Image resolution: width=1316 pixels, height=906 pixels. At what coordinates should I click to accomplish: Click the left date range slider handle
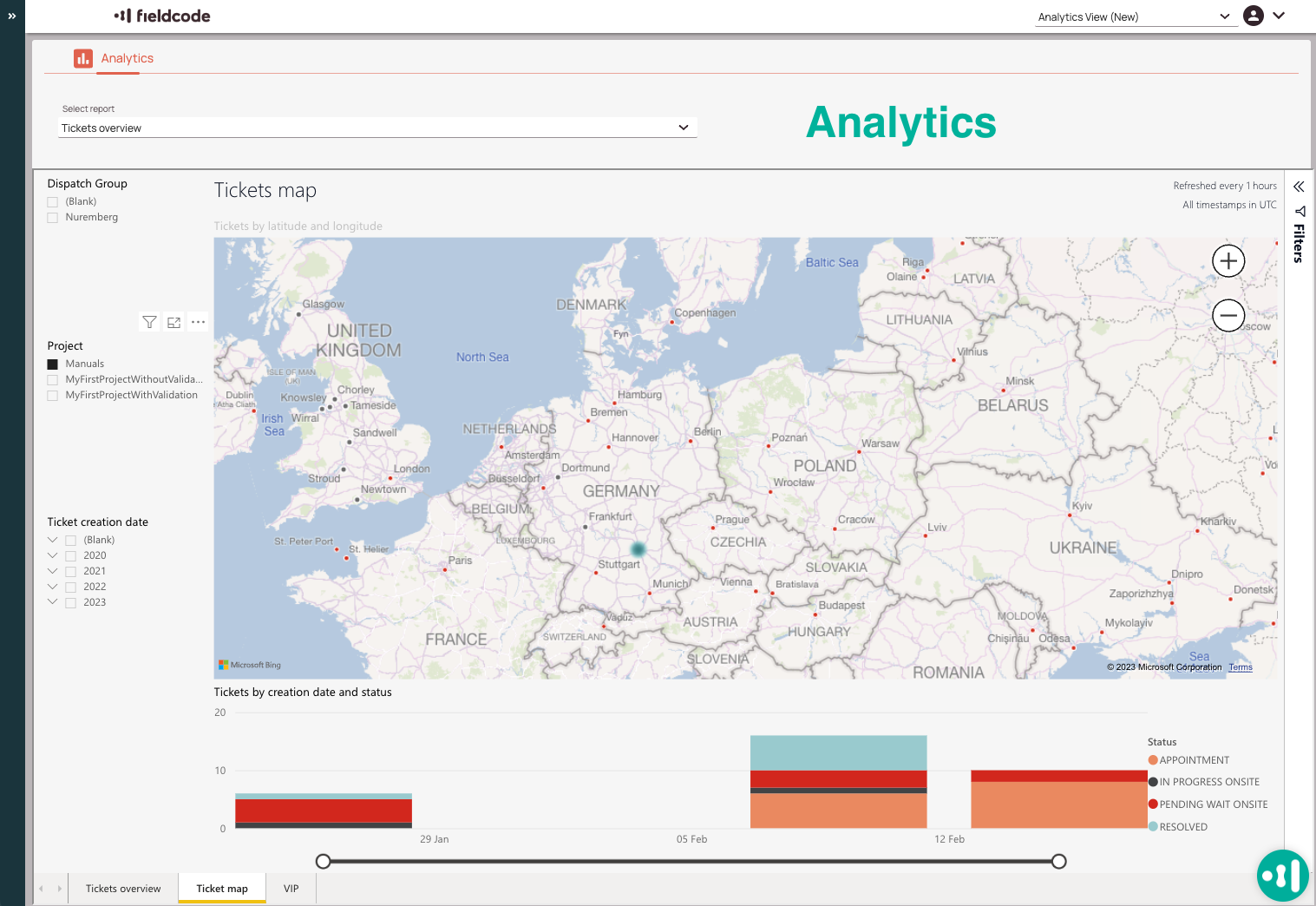point(324,862)
